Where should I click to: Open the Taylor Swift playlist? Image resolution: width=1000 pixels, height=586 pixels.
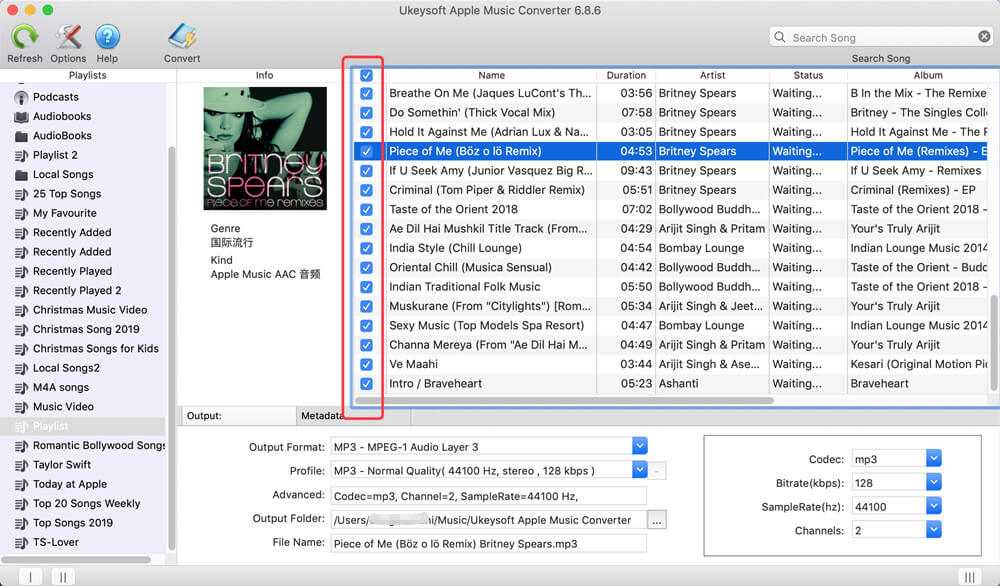pos(62,465)
